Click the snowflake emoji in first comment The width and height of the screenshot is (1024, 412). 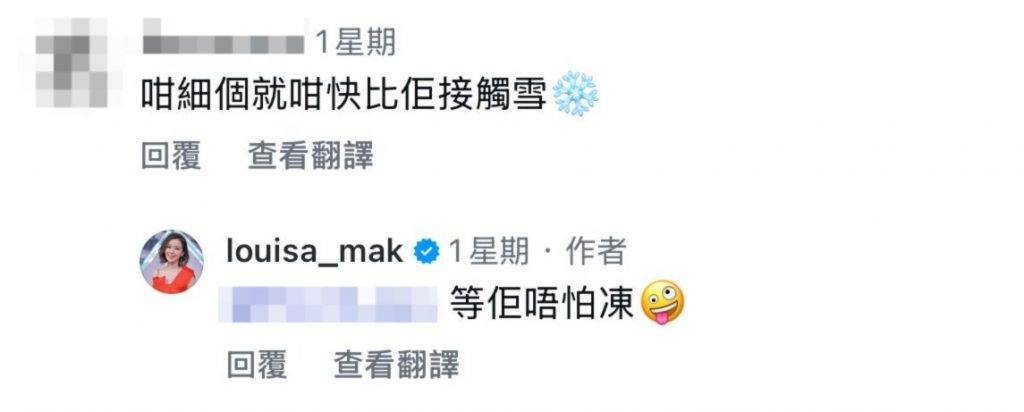(x=575, y=94)
